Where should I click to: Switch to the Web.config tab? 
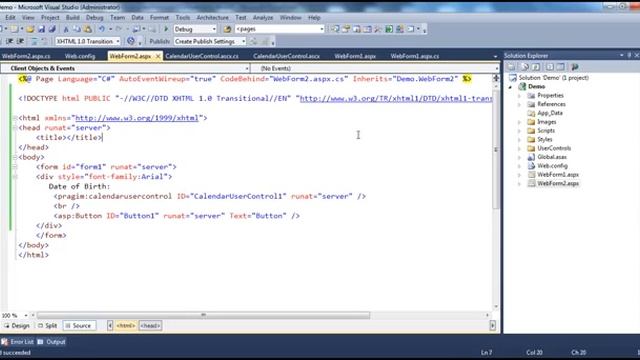(80, 56)
